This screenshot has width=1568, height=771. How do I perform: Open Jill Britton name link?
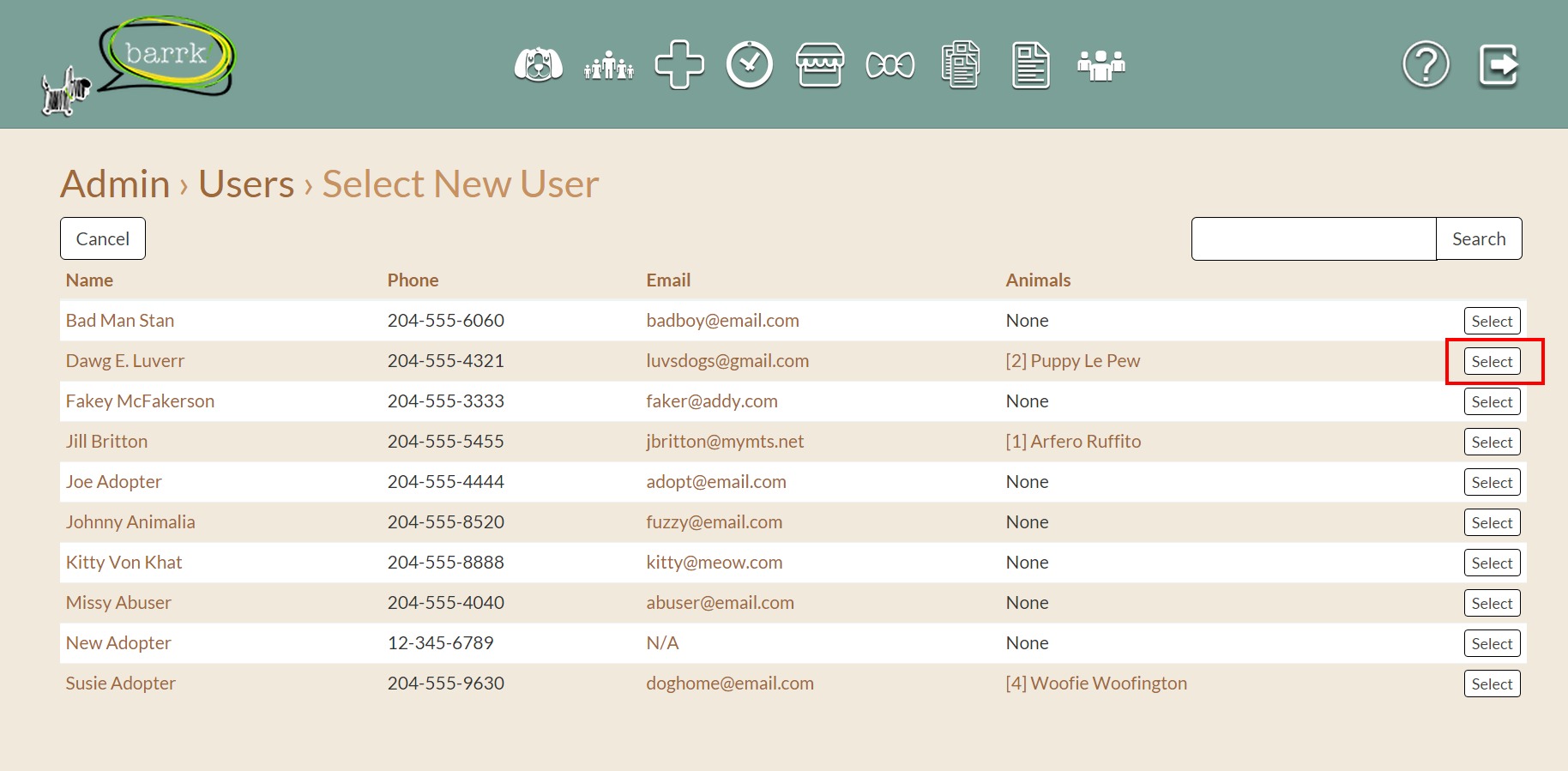(x=106, y=442)
